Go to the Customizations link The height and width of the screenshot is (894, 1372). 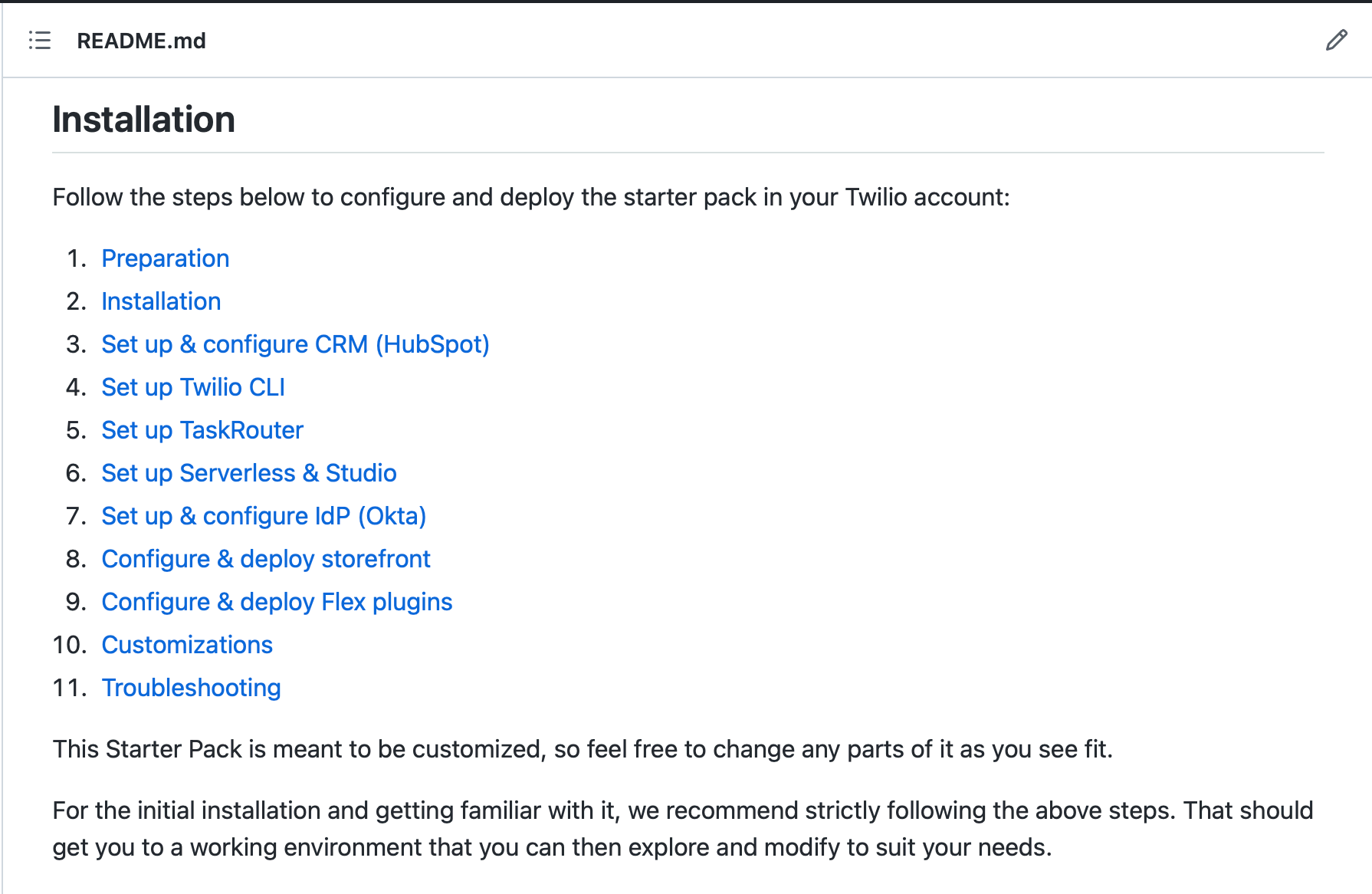187,645
